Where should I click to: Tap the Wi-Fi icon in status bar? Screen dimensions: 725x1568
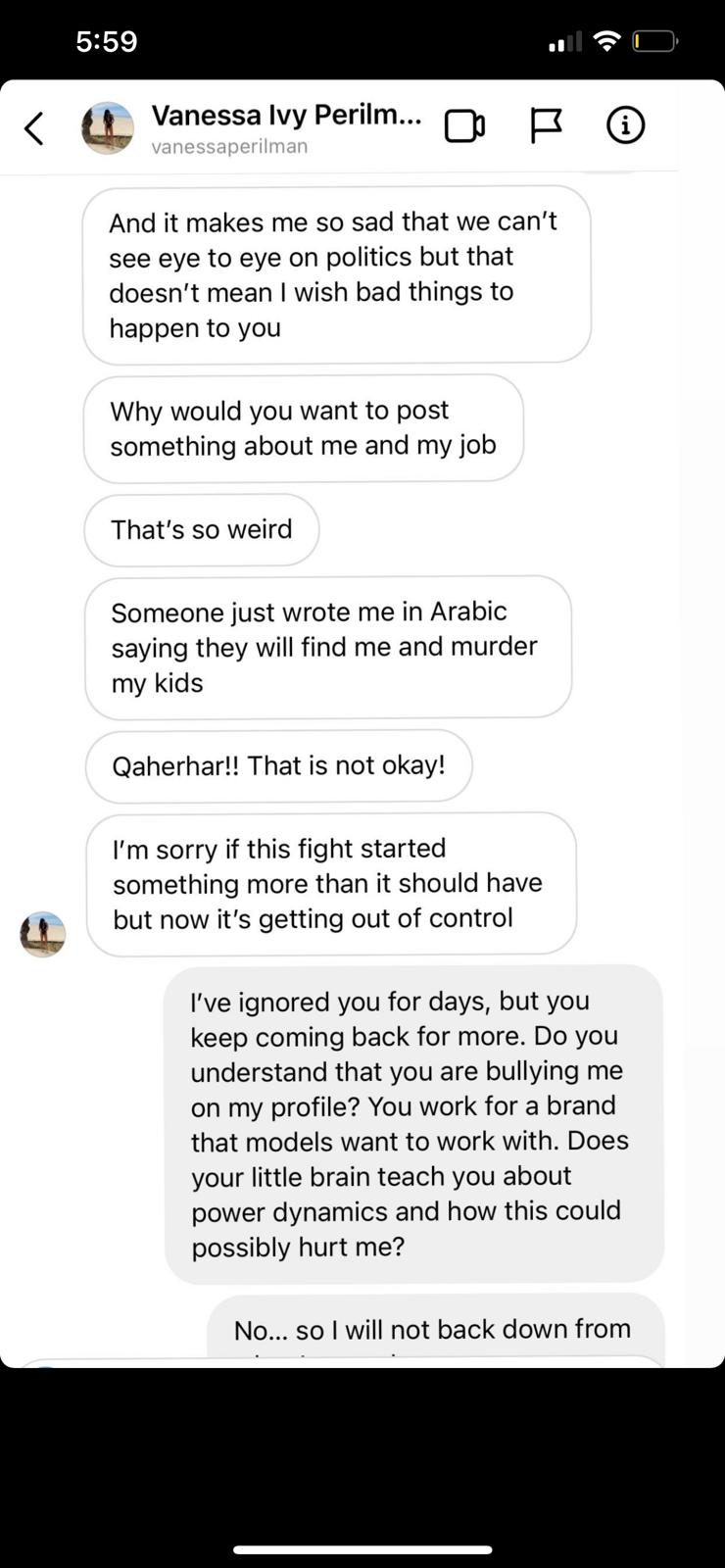pyautogui.click(x=607, y=41)
